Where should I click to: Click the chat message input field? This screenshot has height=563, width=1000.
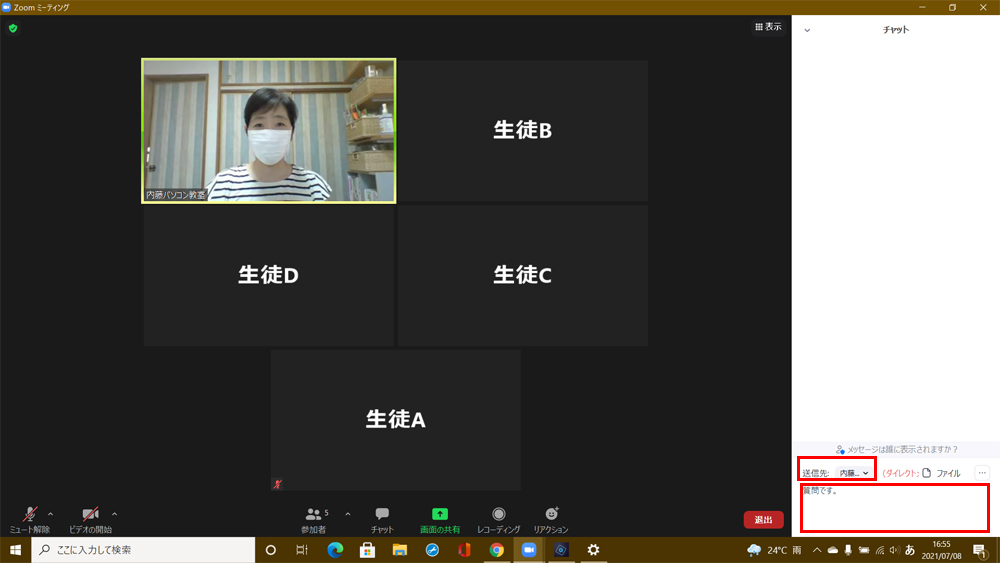895,508
